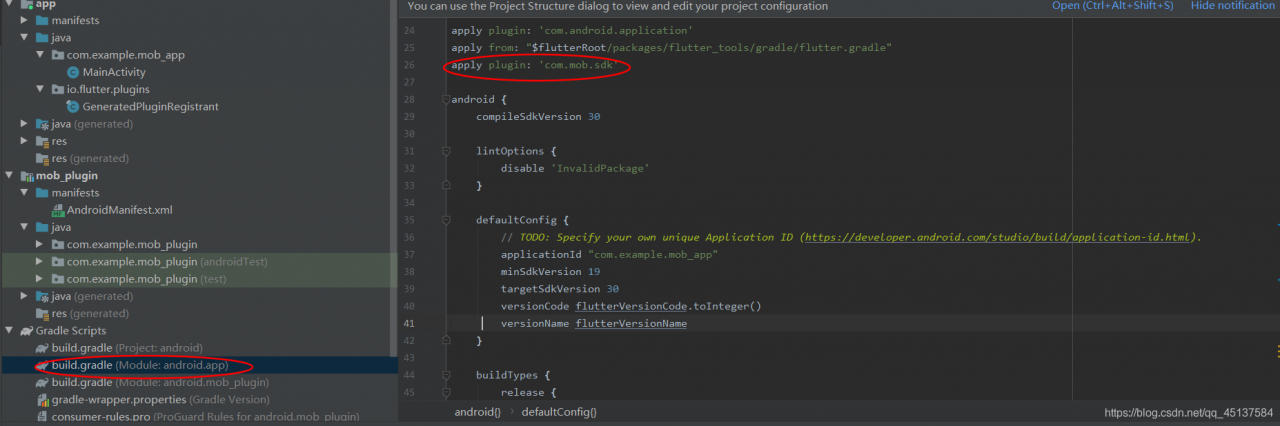The height and width of the screenshot is (426, 1280).
Task: Select the android{} breadcrumb
Action: click(x=478, y=412)
